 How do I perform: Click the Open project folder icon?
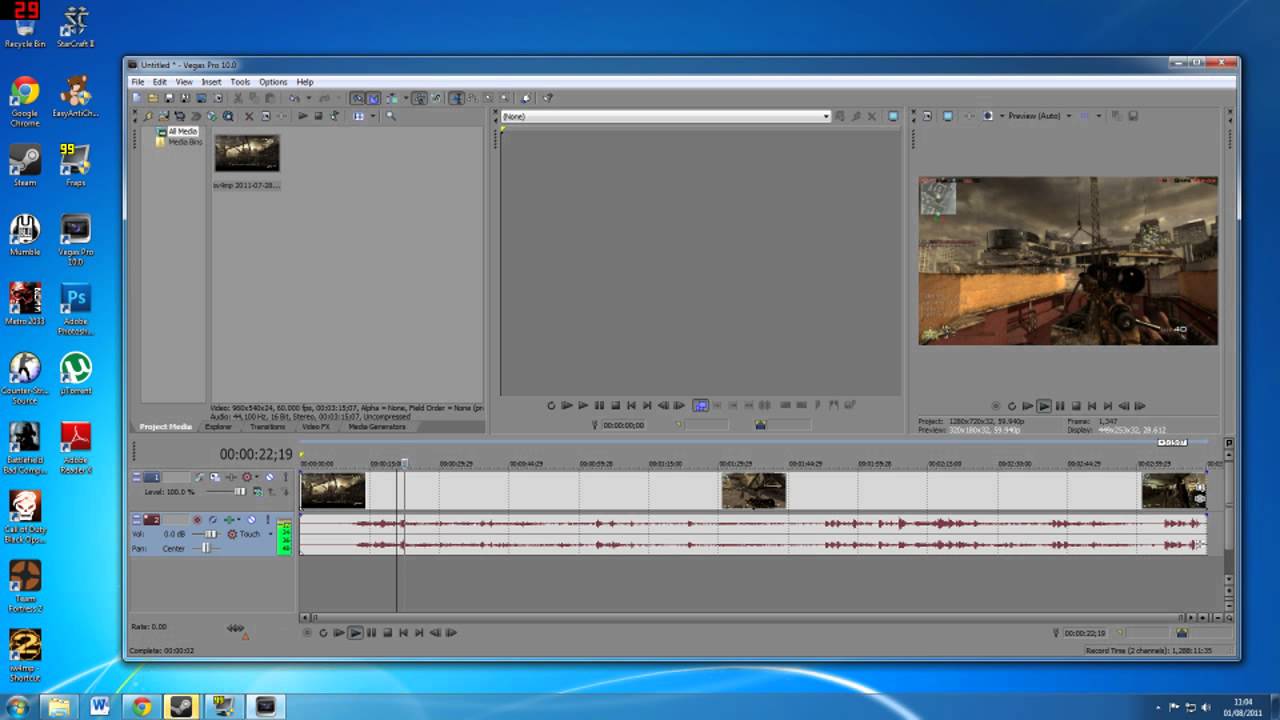pyautogui.click(x=153, y=98)
